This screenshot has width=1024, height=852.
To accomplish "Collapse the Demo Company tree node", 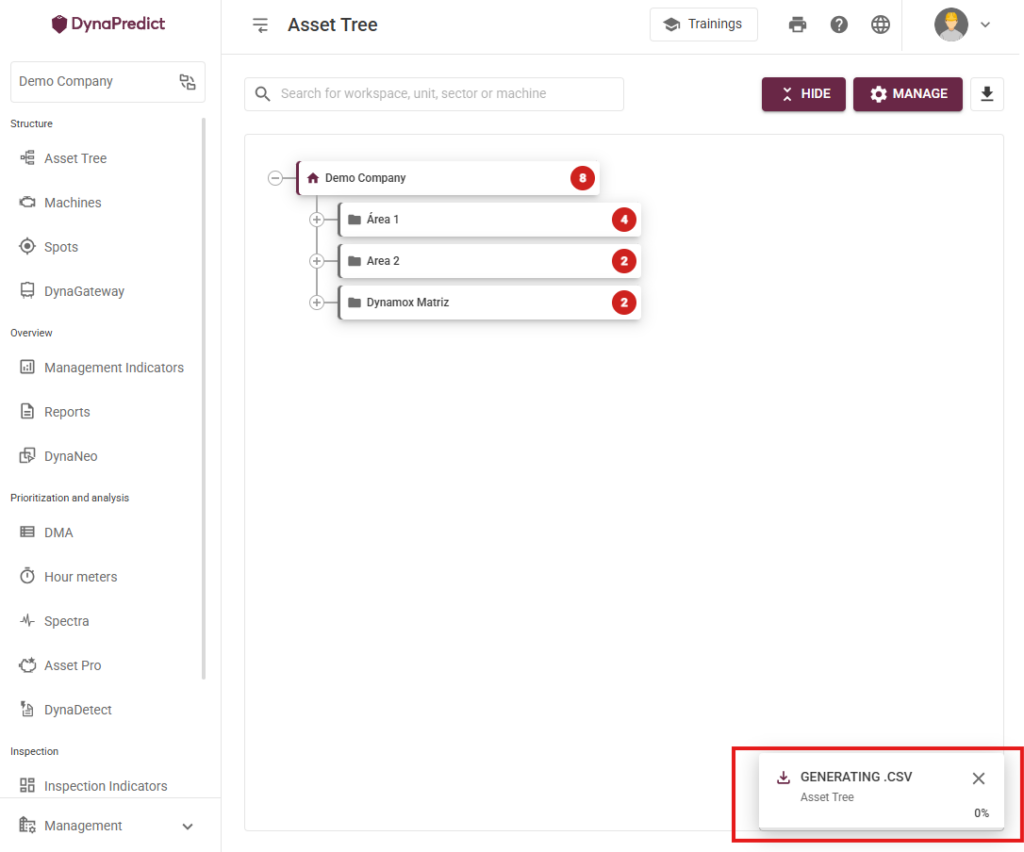I will (x=275, y=178).
